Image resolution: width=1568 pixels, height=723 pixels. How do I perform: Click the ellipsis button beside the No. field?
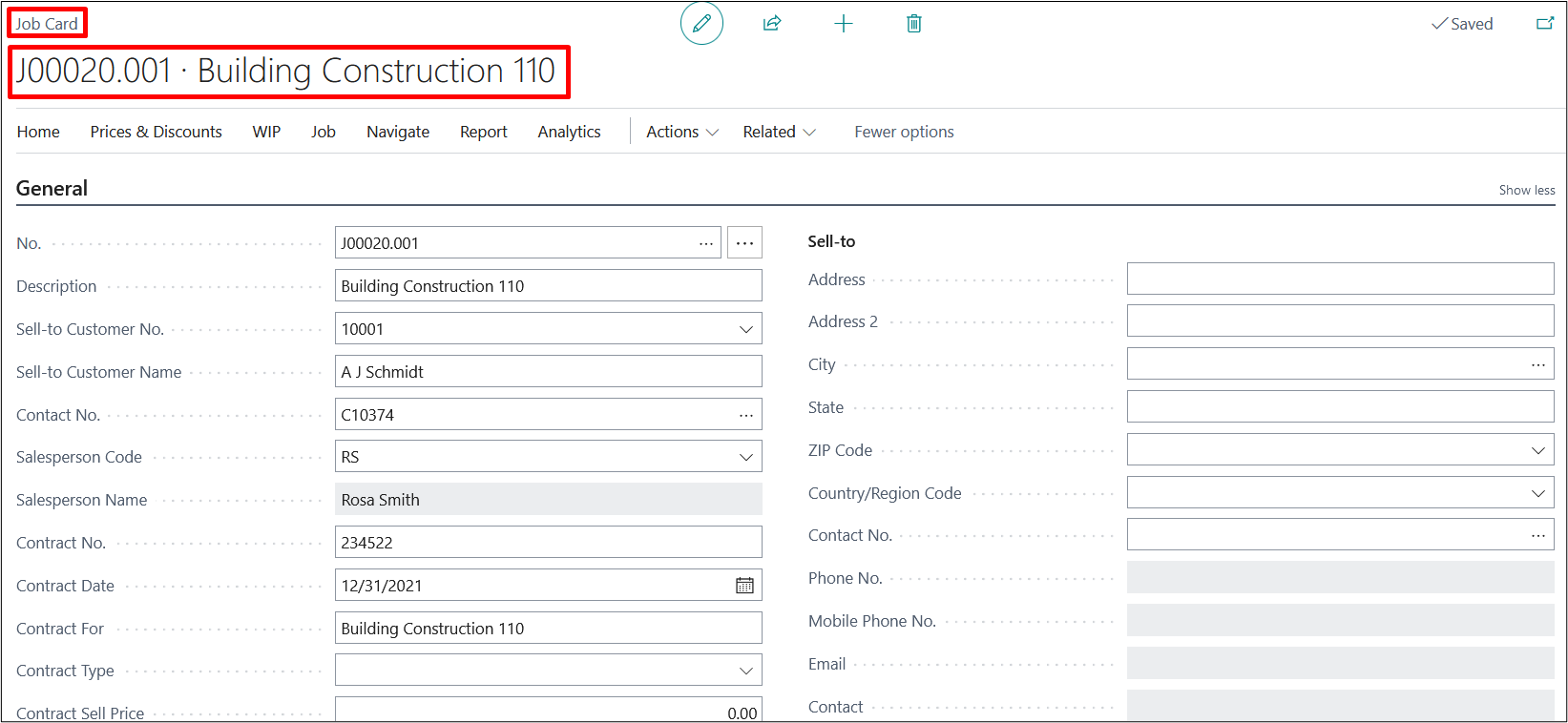[x=744, y=243]
